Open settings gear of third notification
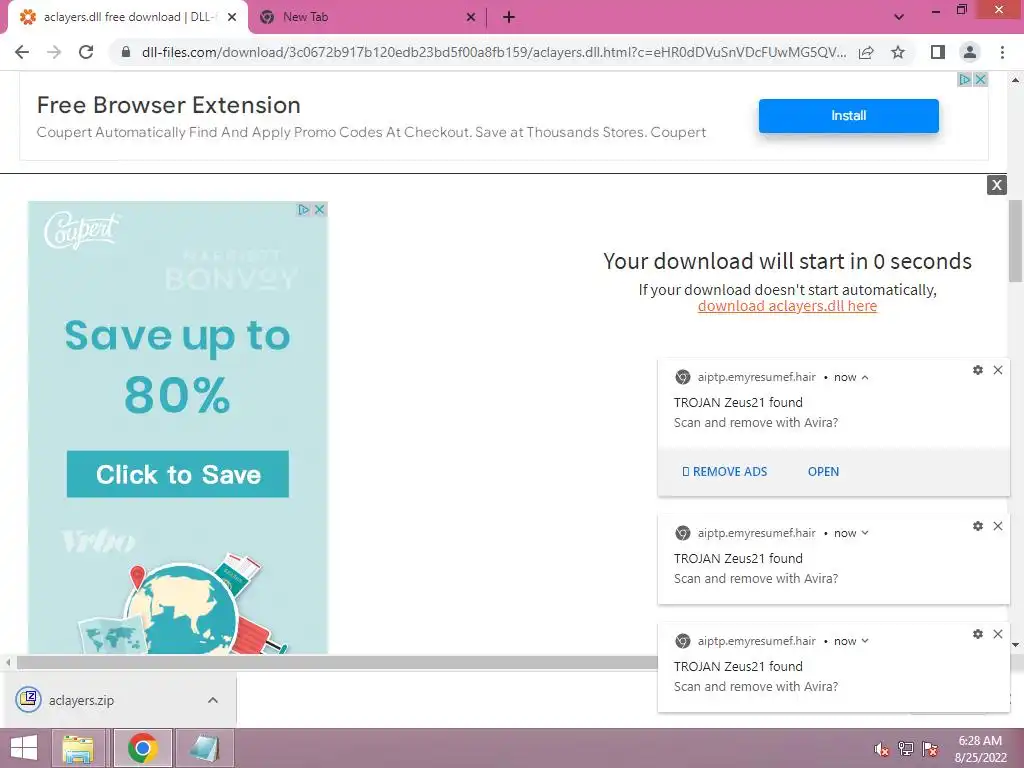The image size is (1024, 768). click(978, 633)
